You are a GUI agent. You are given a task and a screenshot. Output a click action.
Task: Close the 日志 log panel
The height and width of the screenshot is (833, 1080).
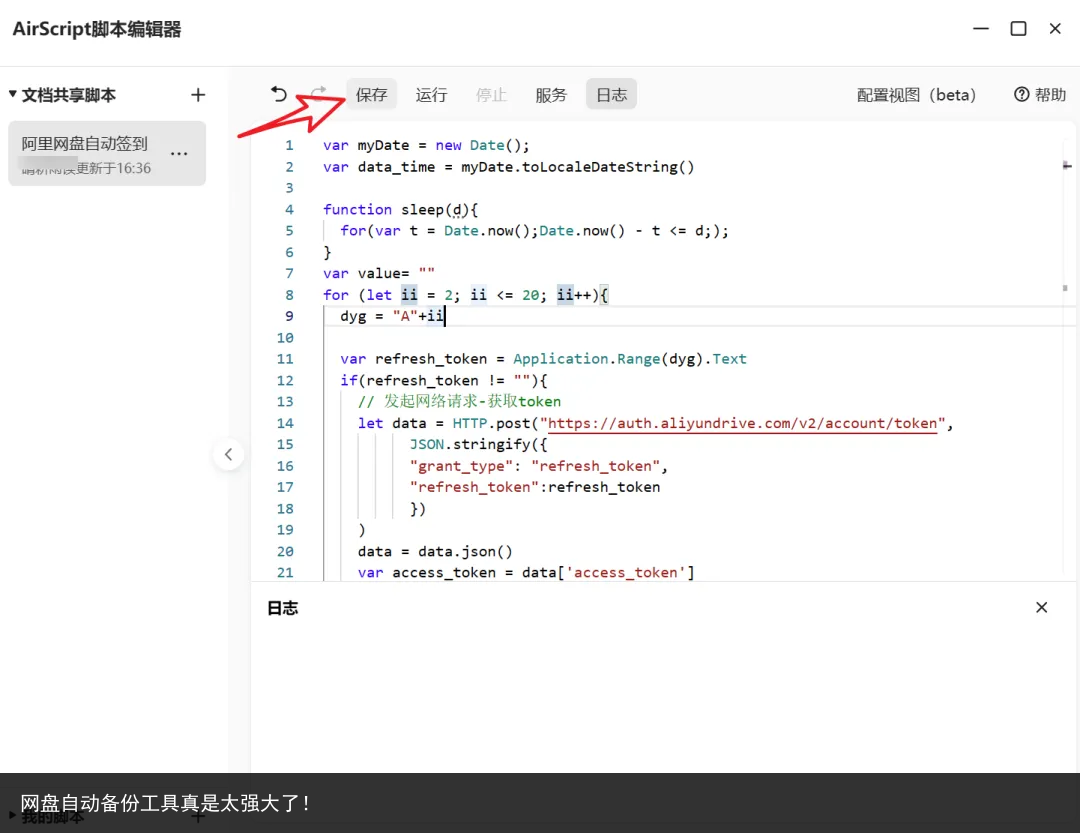tap(1041, 607)
